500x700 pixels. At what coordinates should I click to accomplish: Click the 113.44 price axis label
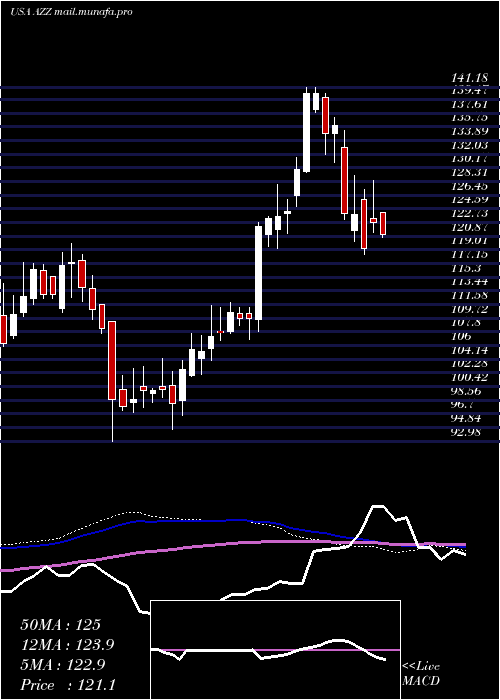(x=470, y=281)
